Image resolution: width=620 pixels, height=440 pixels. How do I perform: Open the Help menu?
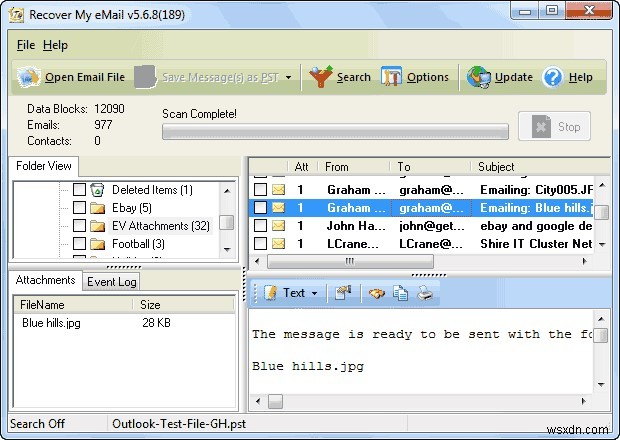55,45
